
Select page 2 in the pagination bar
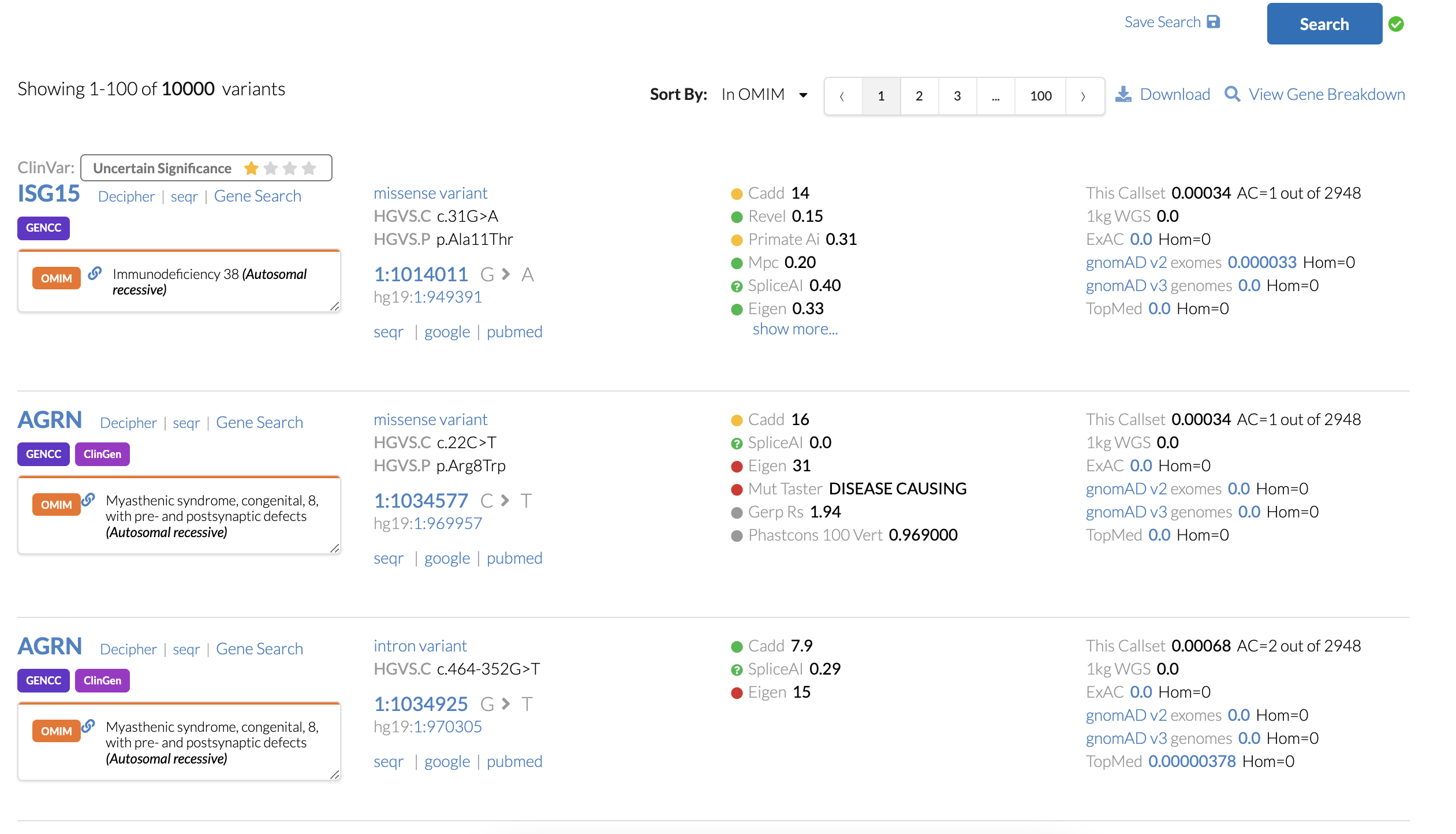pos(919,95)
